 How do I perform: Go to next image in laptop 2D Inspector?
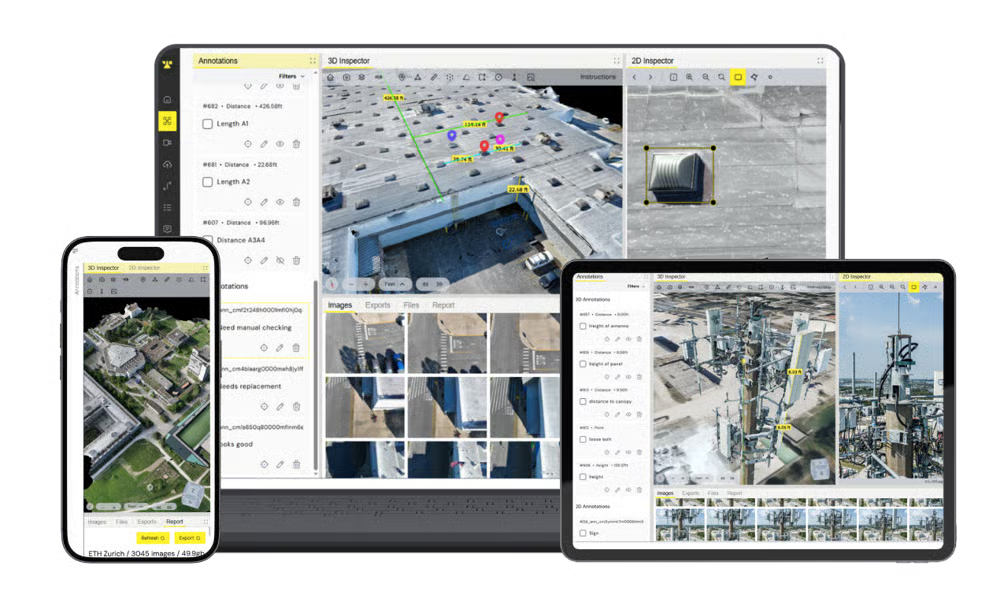tap(651, 77)
